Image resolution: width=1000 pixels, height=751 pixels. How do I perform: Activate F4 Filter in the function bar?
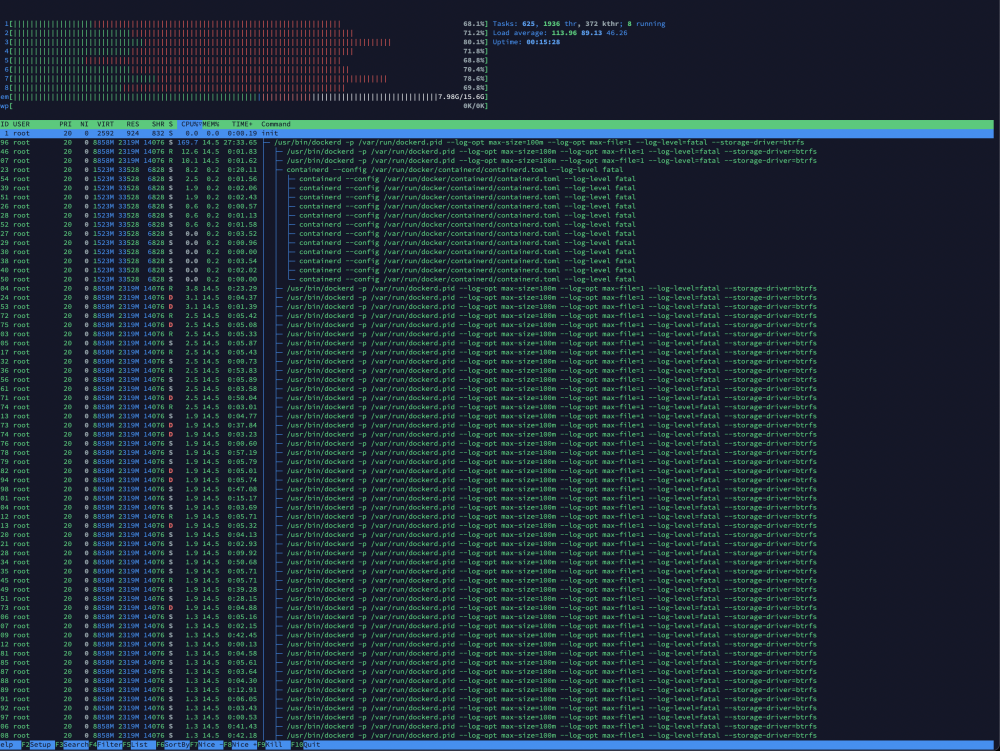(x=106, y=745)
